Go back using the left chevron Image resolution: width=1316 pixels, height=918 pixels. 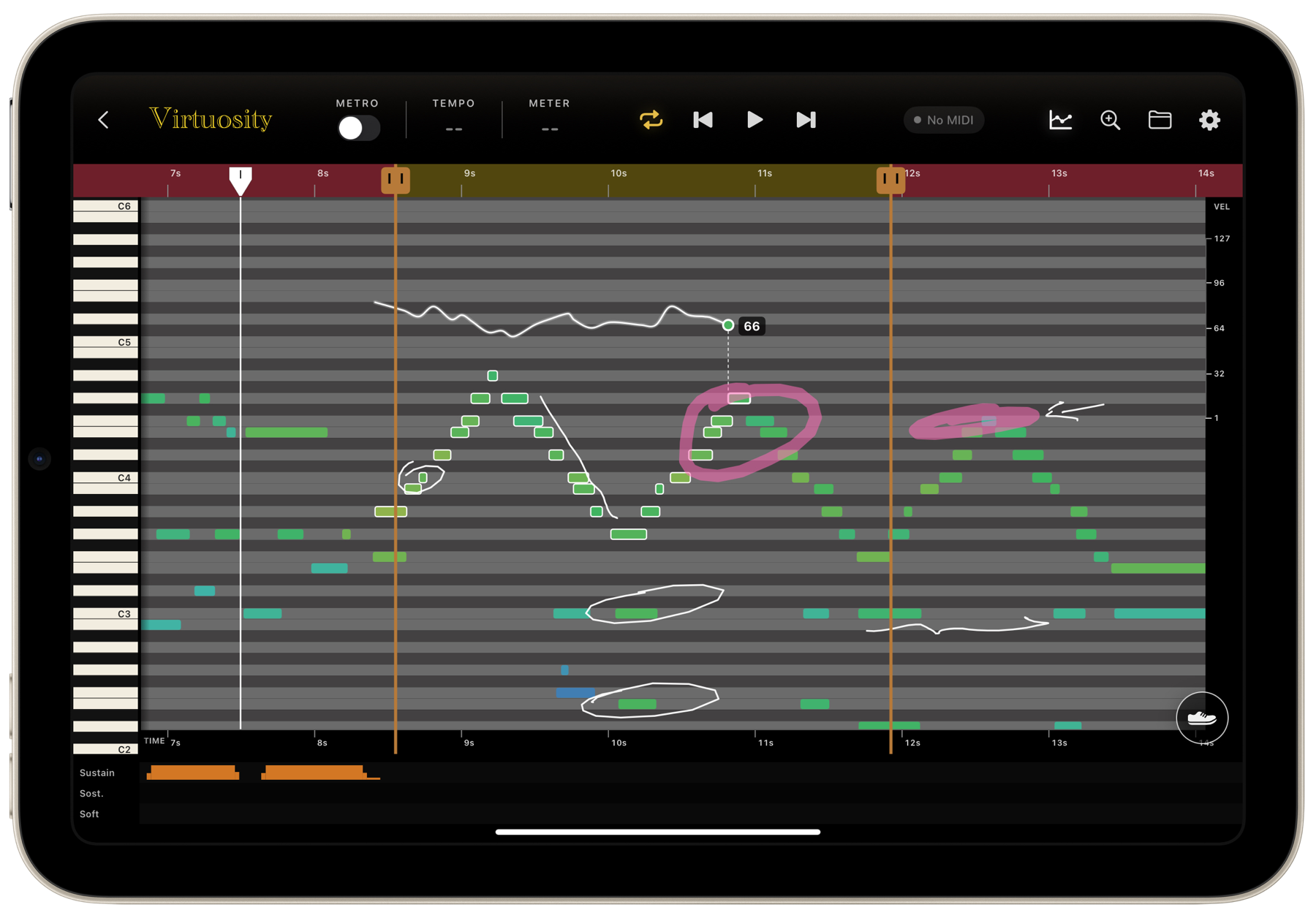pos(104,120)
